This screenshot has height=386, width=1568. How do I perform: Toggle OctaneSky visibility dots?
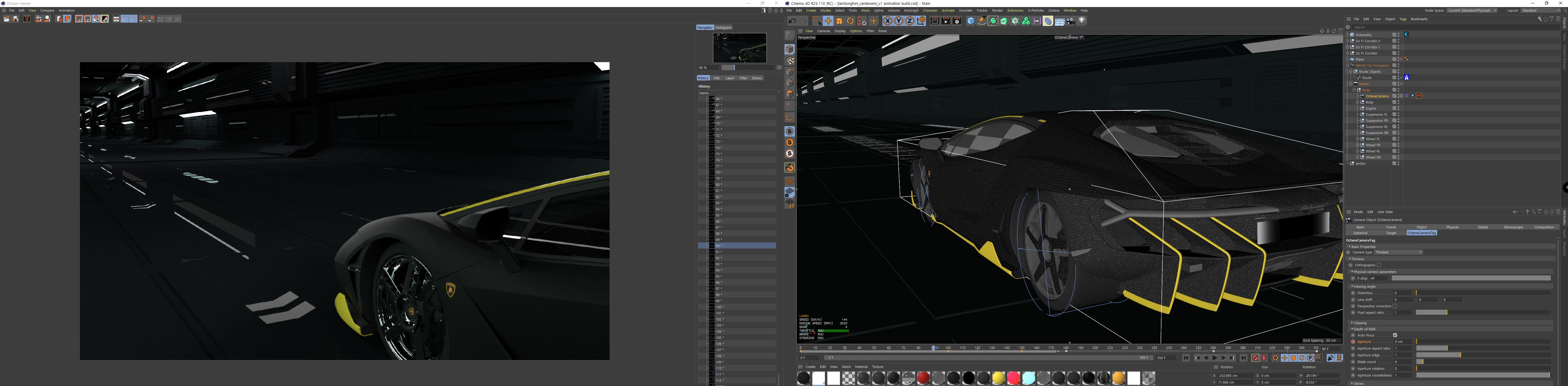click(1399, 35)
